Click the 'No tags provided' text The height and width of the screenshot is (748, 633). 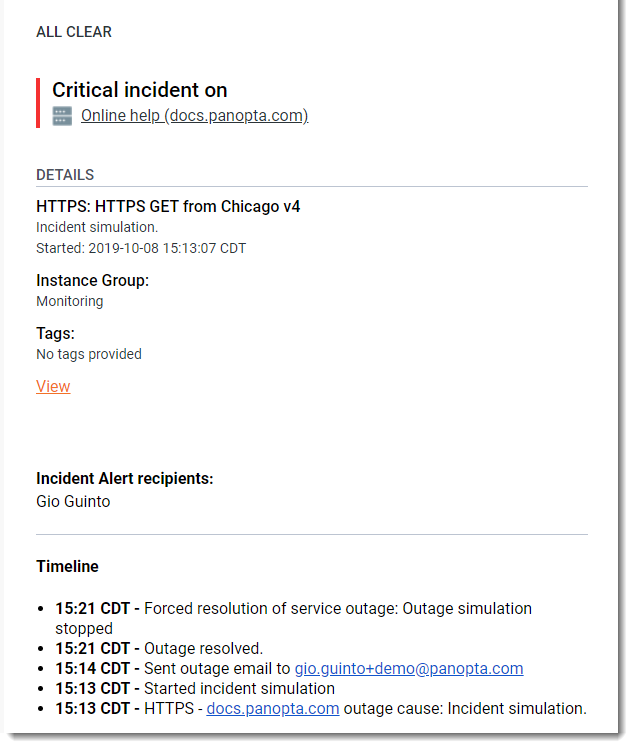[89, 354]
